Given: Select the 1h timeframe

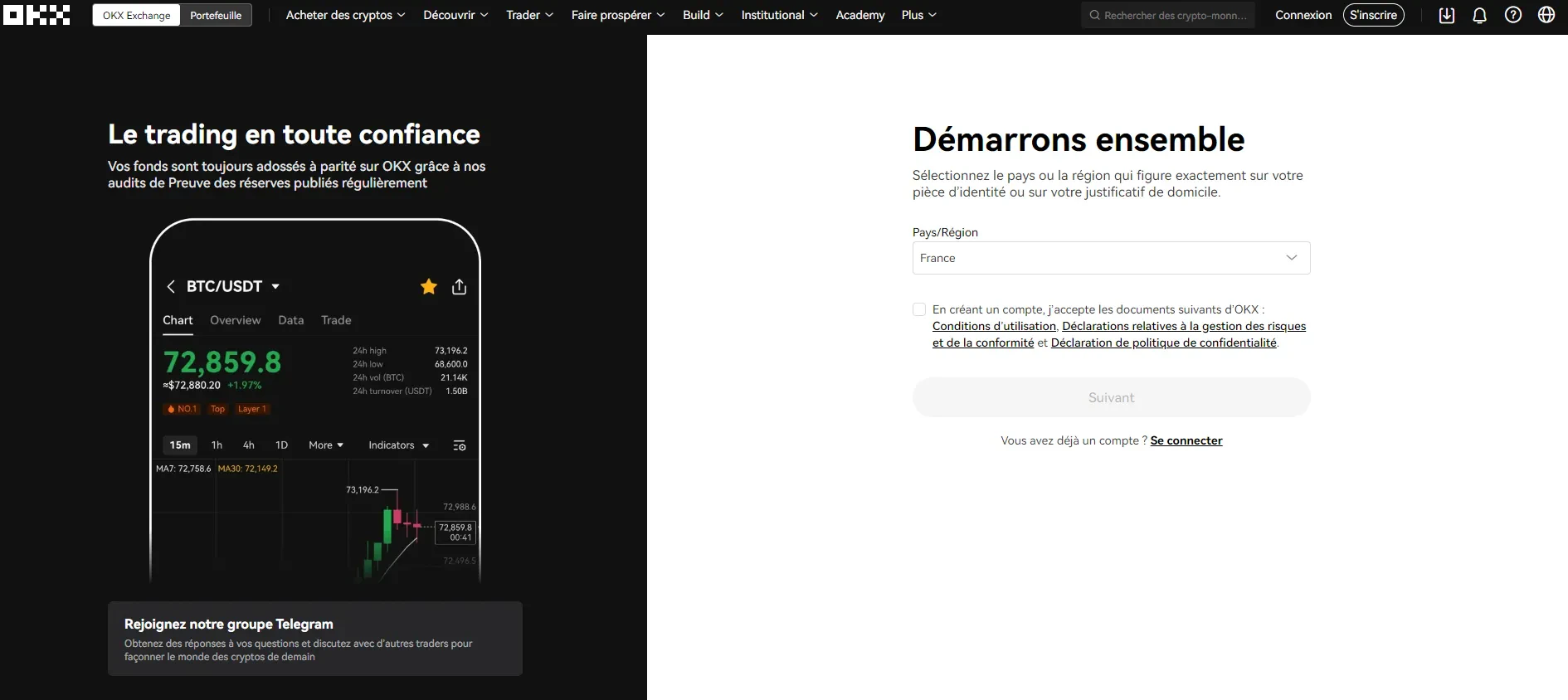Looking at the screenshot, I should (217, 445).
